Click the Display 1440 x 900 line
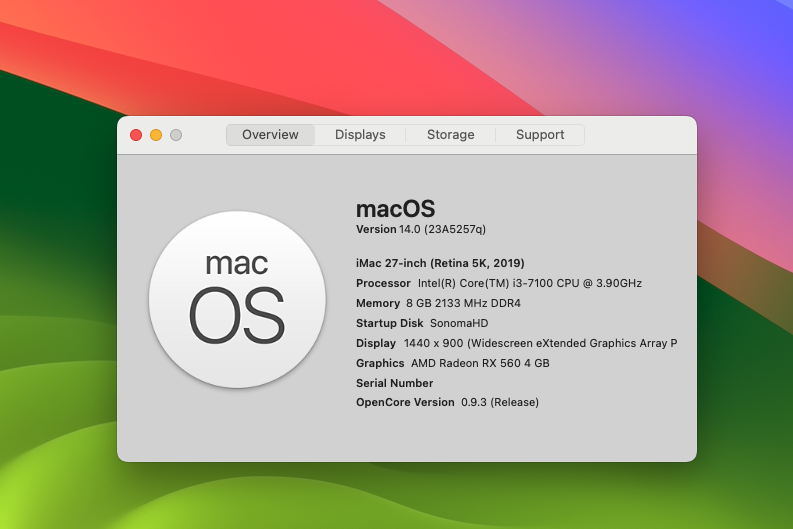 (516, 343)
